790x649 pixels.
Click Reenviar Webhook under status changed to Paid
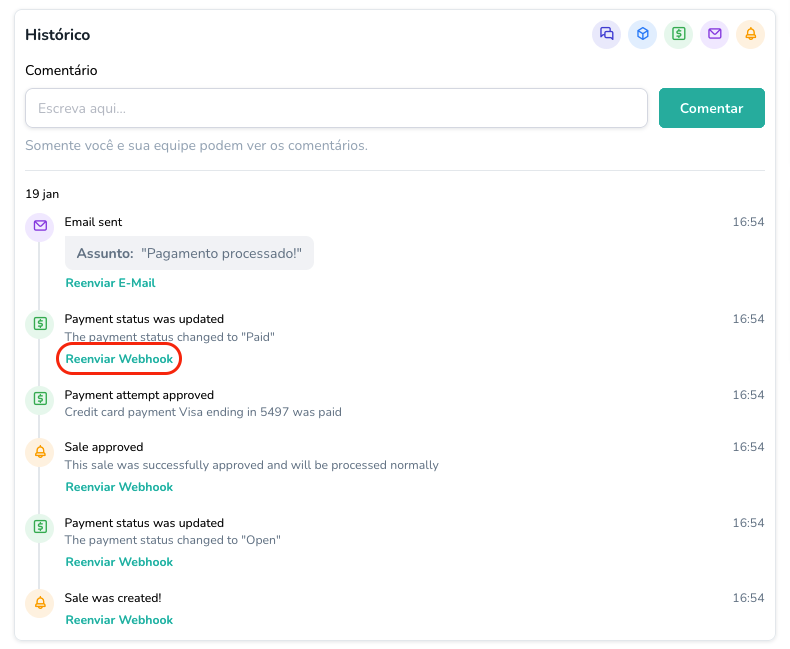119,359
